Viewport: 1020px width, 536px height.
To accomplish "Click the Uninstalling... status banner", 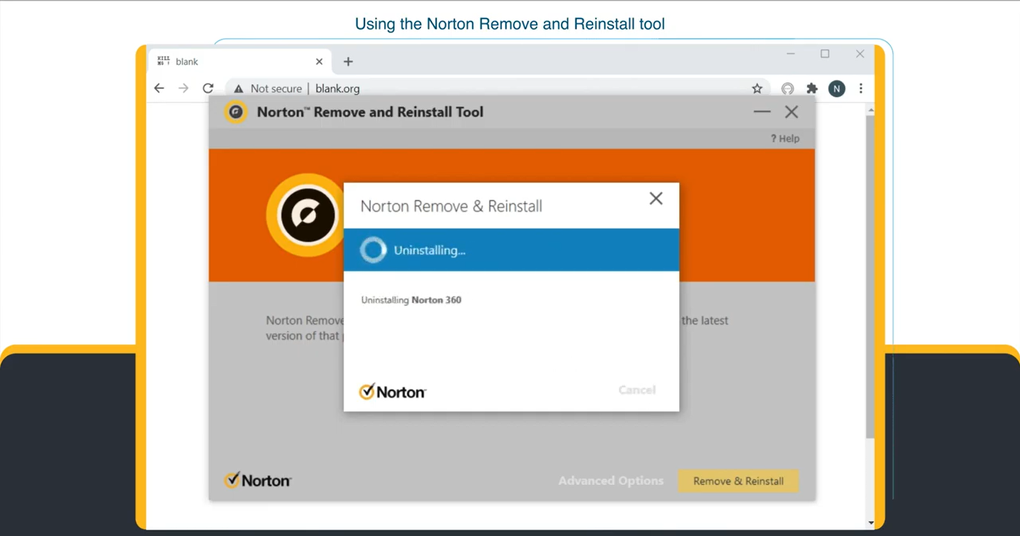I will 511,250.
